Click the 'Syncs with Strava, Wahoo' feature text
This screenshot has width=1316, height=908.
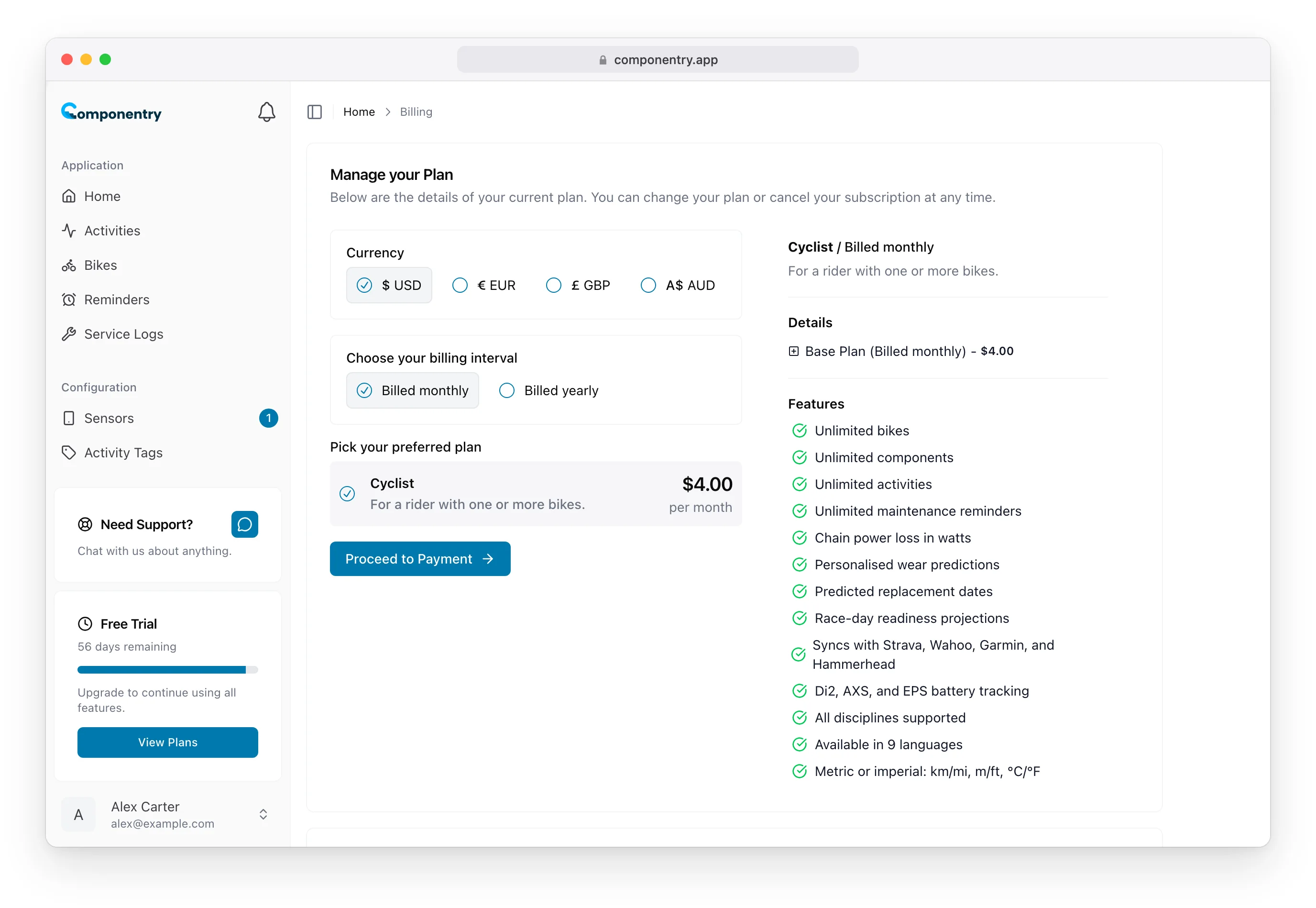(x=933, y=655)
